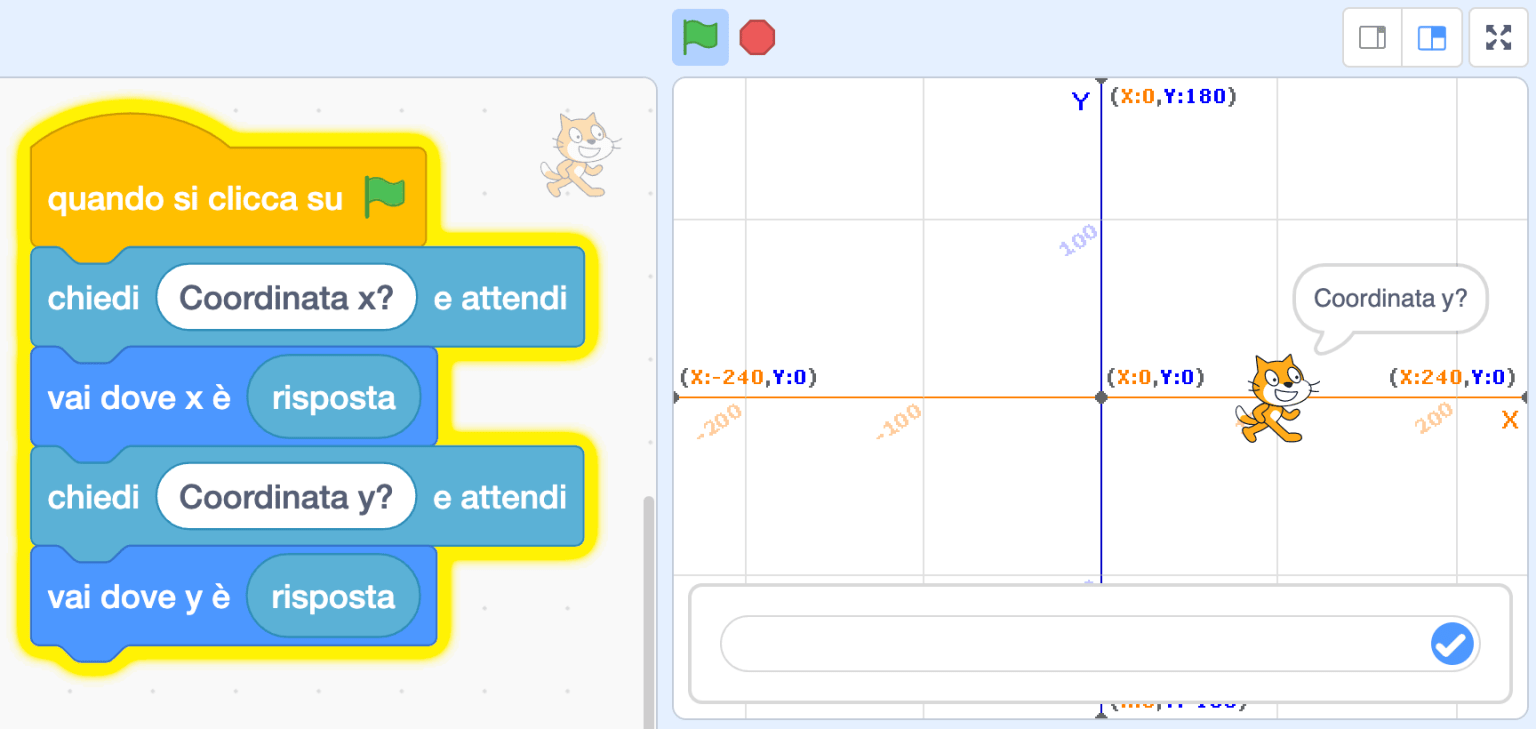Click the 'vai dove y è' block label
Screen dimensions: 1536x729
(139, 597)
